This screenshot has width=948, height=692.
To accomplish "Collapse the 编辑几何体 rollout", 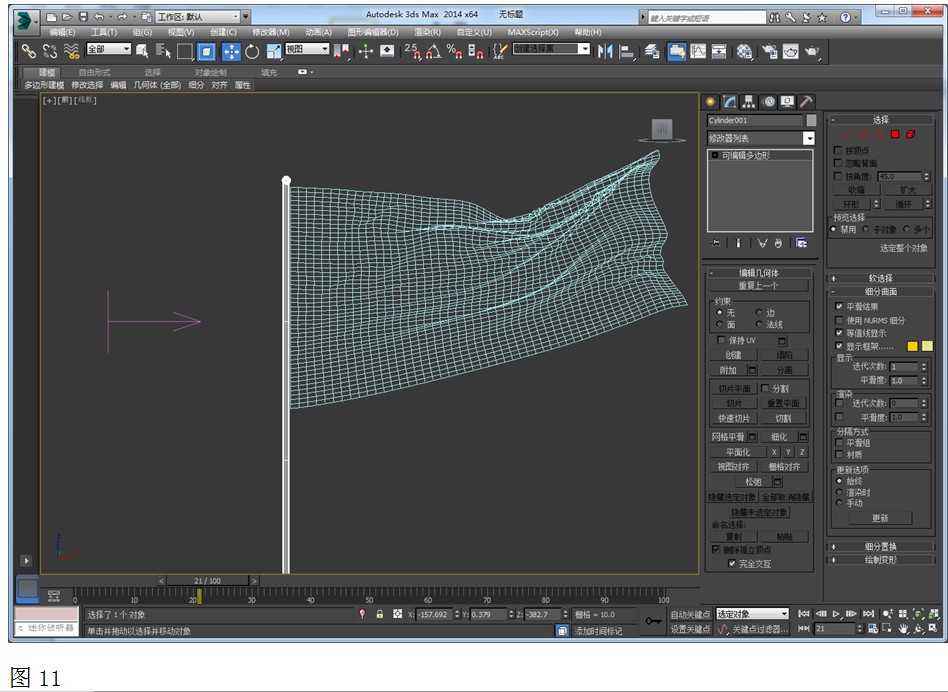I will click(x=759, y=273).
